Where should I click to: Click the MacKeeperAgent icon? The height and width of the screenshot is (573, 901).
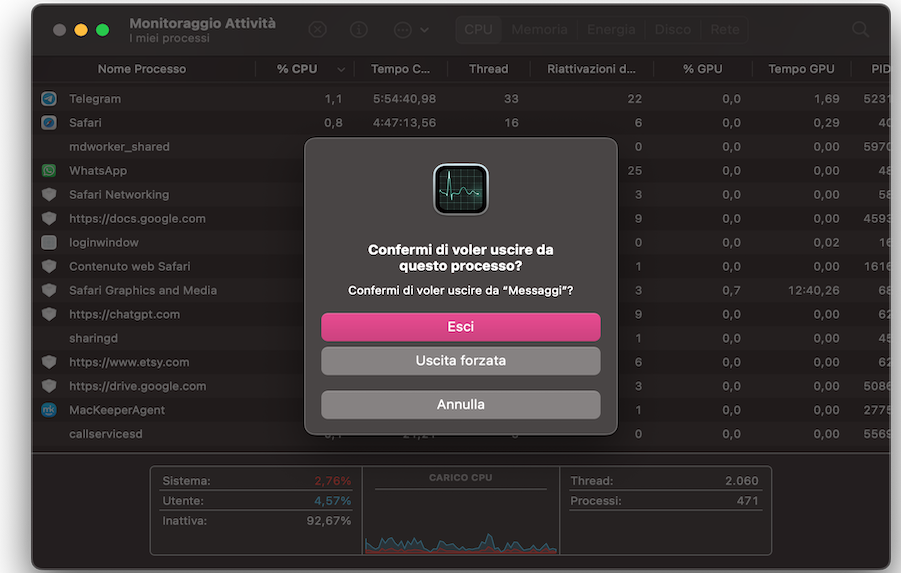click(49, 410)
